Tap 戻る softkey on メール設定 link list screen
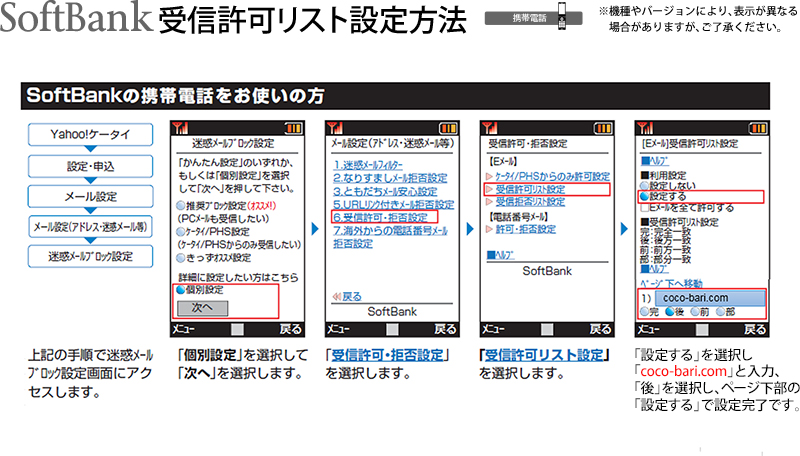 pos(445,330)
